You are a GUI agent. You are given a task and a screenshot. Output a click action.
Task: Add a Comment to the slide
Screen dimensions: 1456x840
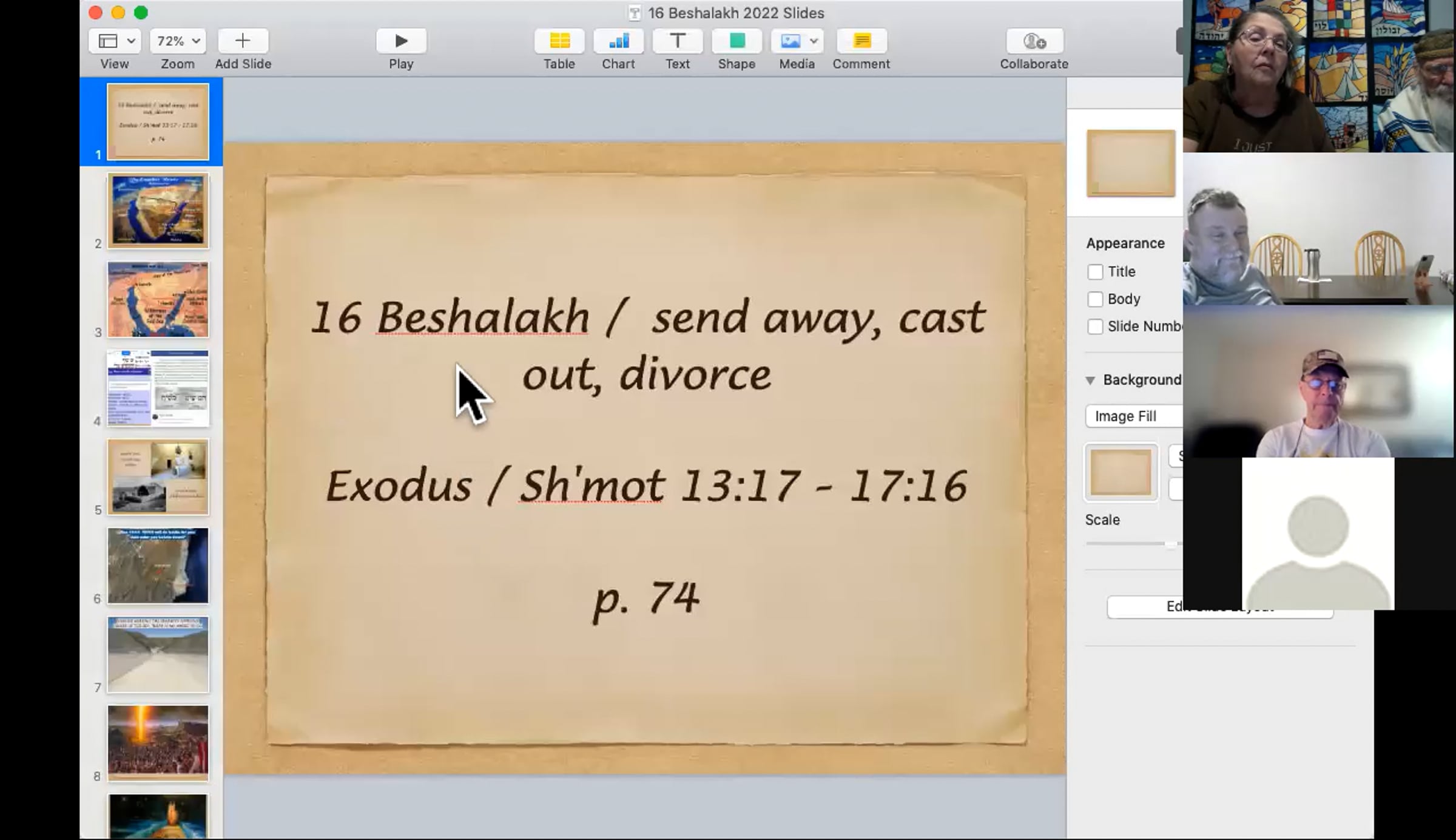point(861,41)
